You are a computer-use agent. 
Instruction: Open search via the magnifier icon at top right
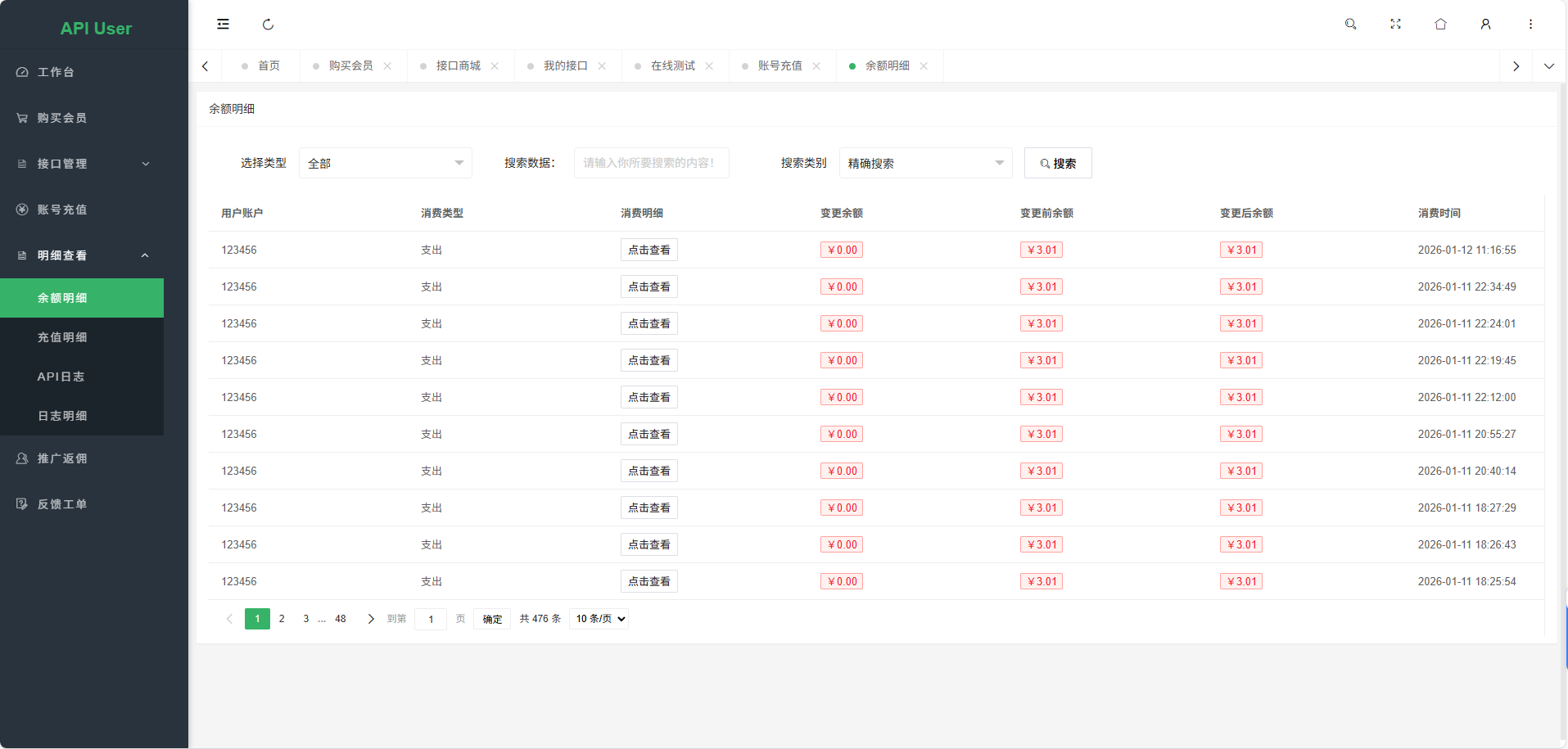point(1350,25)
